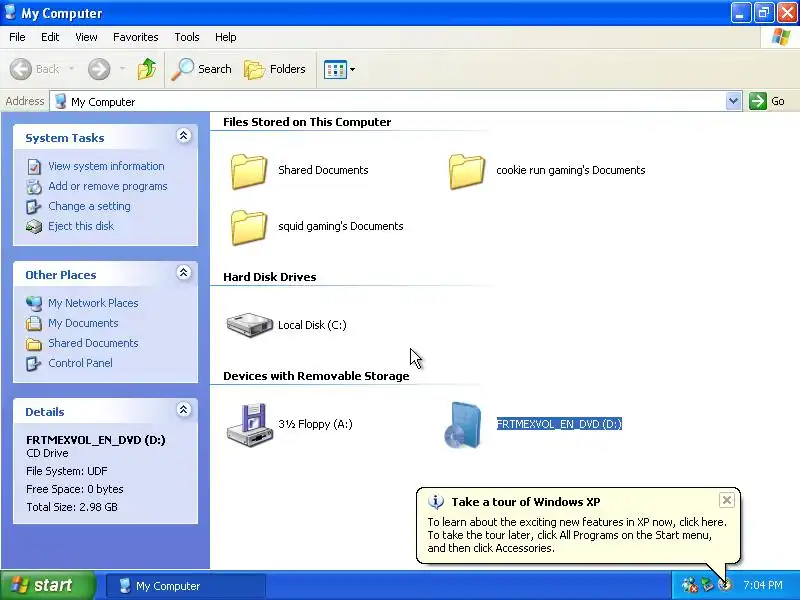The image size is (800, 600).
Task: Open Control Panel link
Action: coord(81,363)
